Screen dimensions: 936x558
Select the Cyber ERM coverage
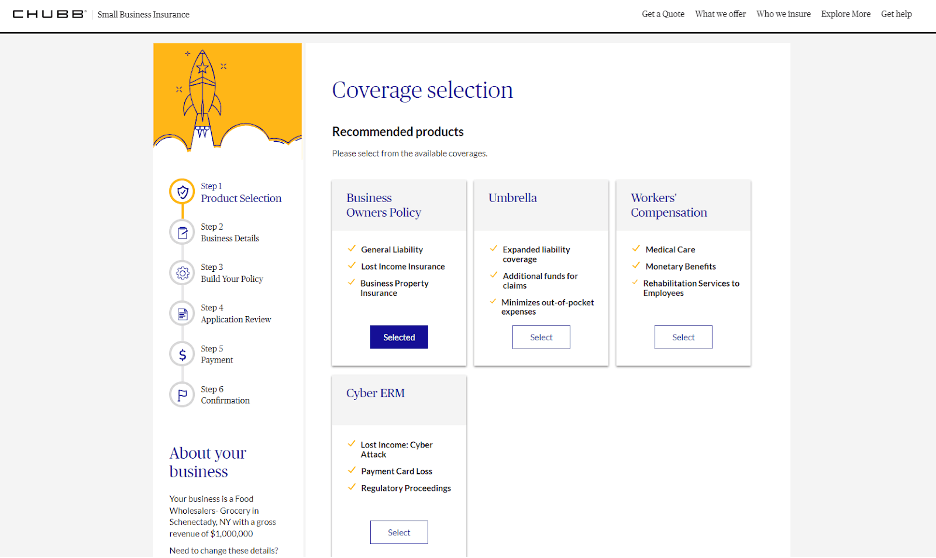tap(398, 532)
